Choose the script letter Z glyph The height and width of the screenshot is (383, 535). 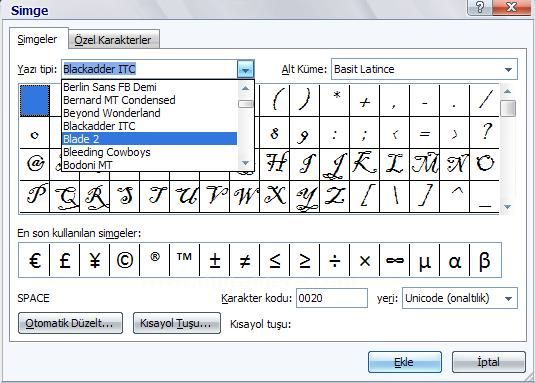pyautogui.click(x=335, y=196)
